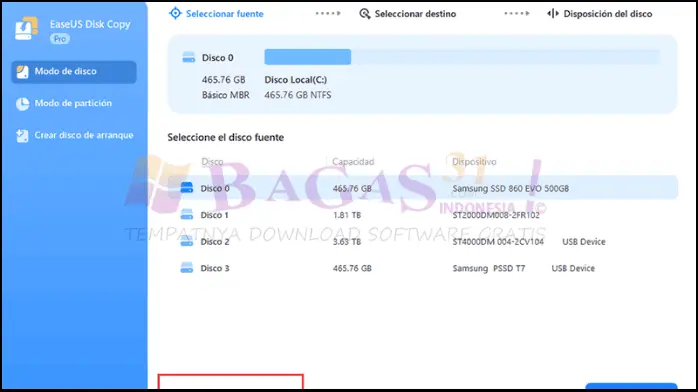This screenshot has width=698, height=392.
Task: Click the Disco 0 drive icon in summary
Action: point(189,58)
